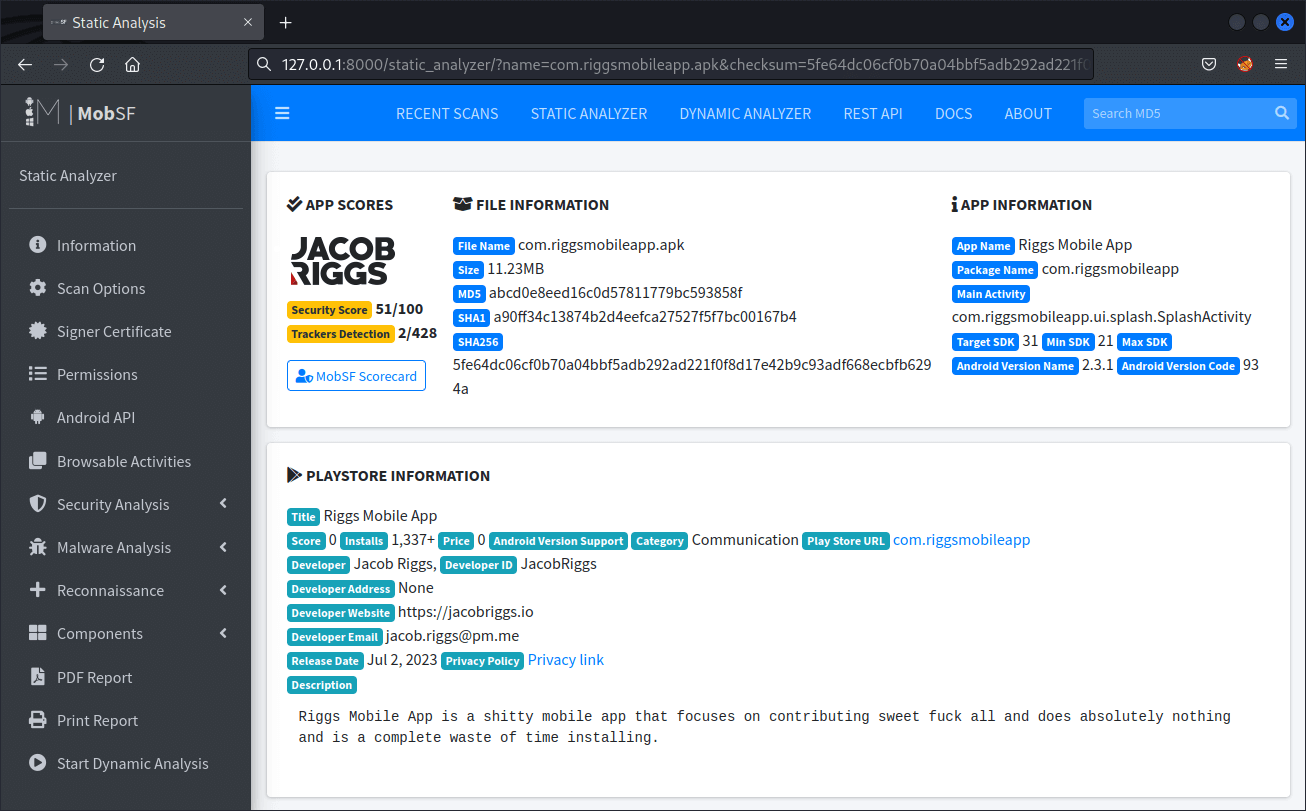Click the Security Score badge
This screenshot has height=811, width=1306.
click(x=330, y=310)
